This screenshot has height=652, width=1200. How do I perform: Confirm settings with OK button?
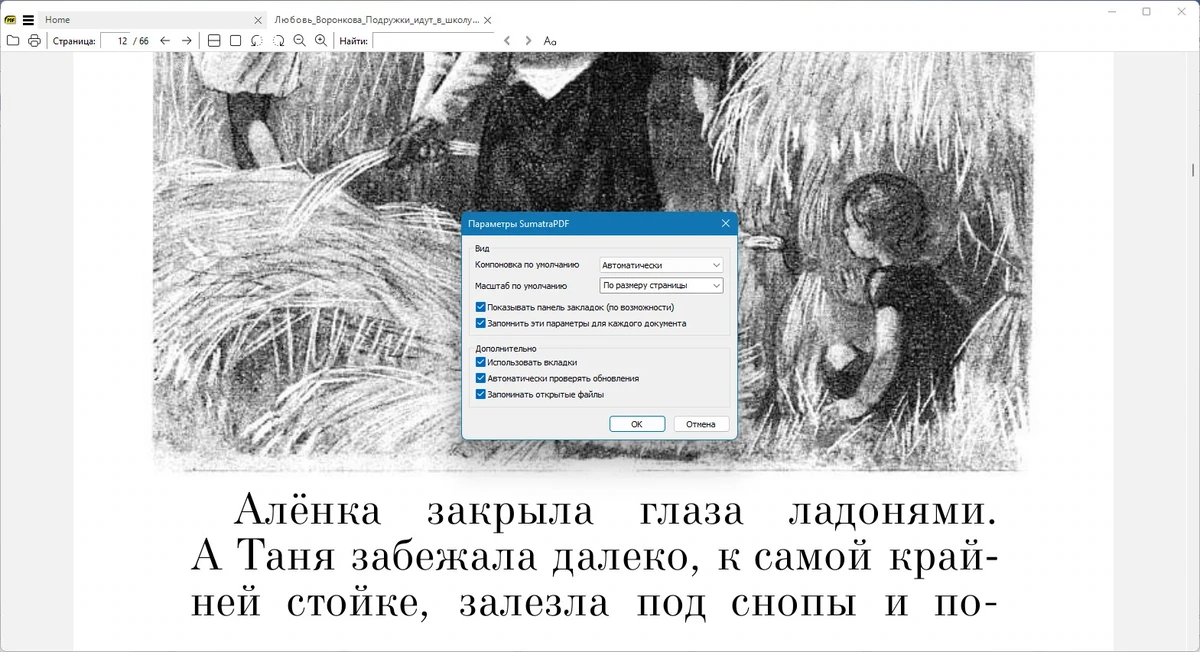637,424
